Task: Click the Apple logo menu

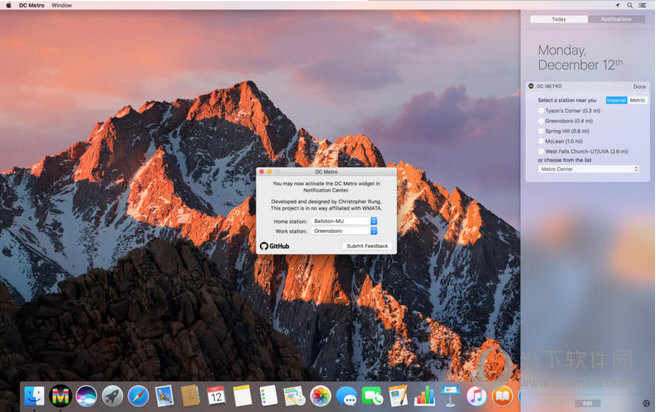Action: [x=8, y=5]
